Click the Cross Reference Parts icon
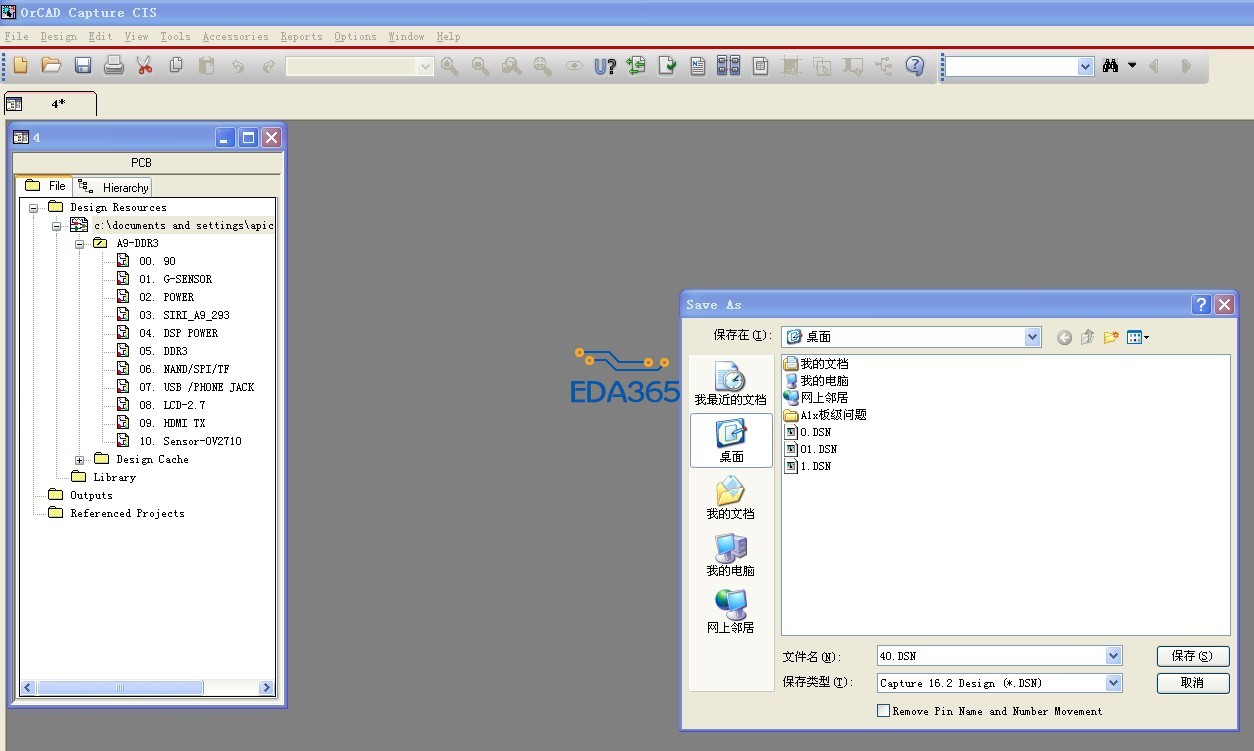 pyautogui.click(x=729, y=66)
